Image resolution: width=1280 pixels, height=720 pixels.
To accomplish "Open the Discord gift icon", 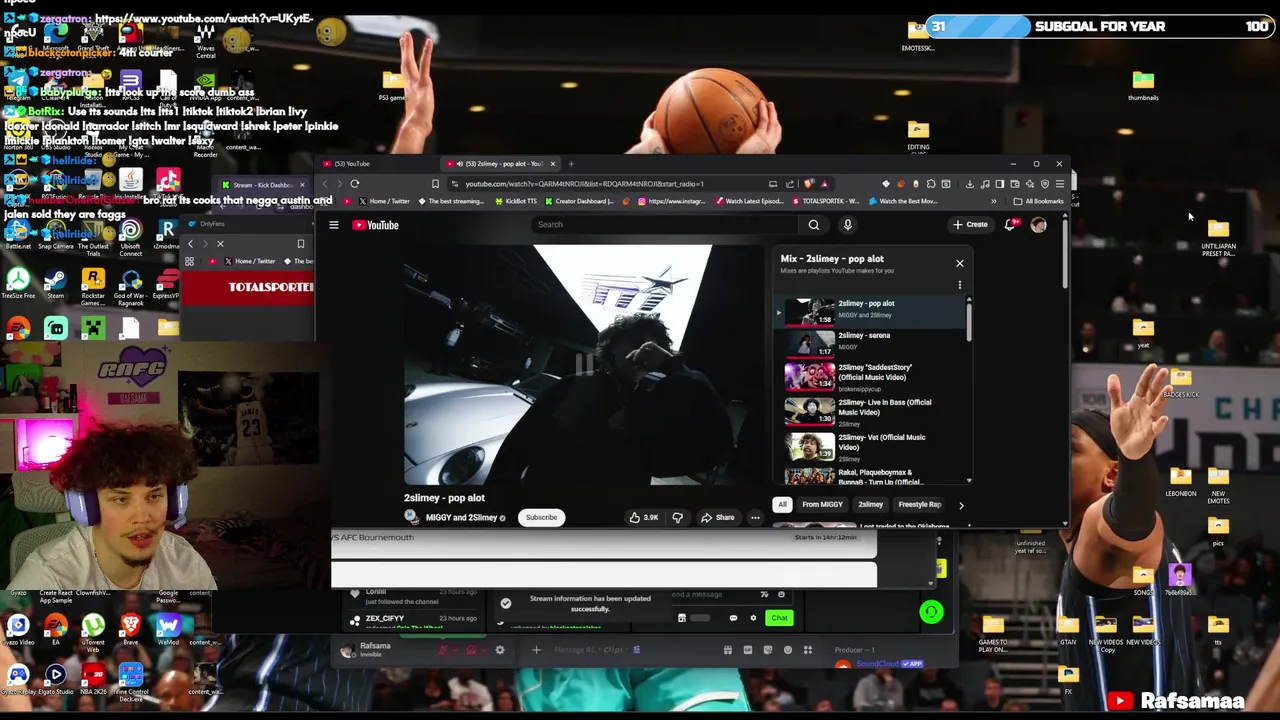I will point(728,650).
